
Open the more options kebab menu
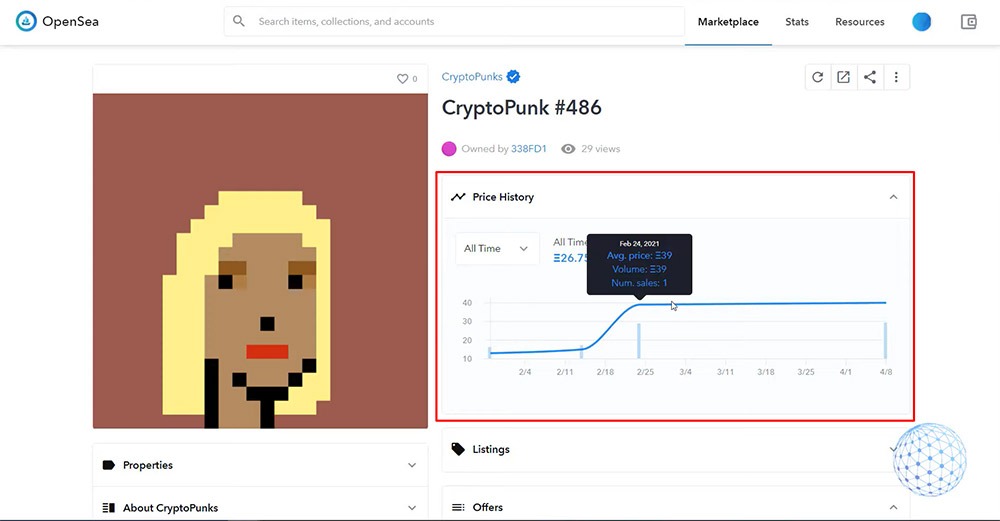pyautogui.click(x=896, y=77)
